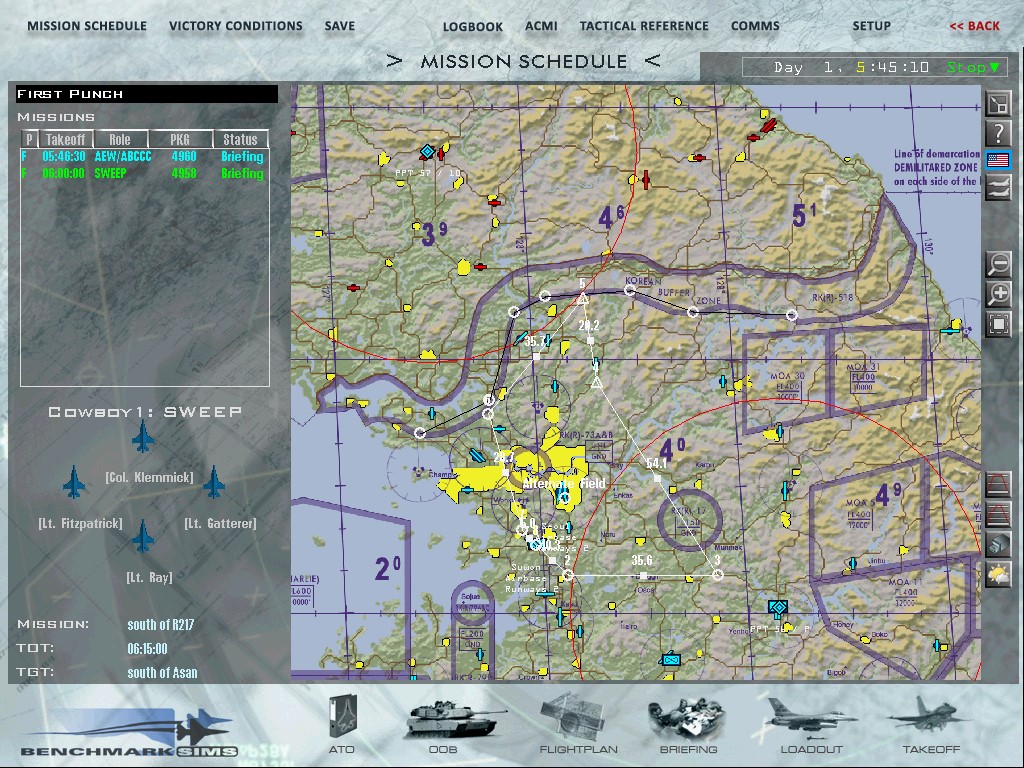Click the 54.1 leg distance label
Viewport: 1024px width, 768px height.
point(656,463)
